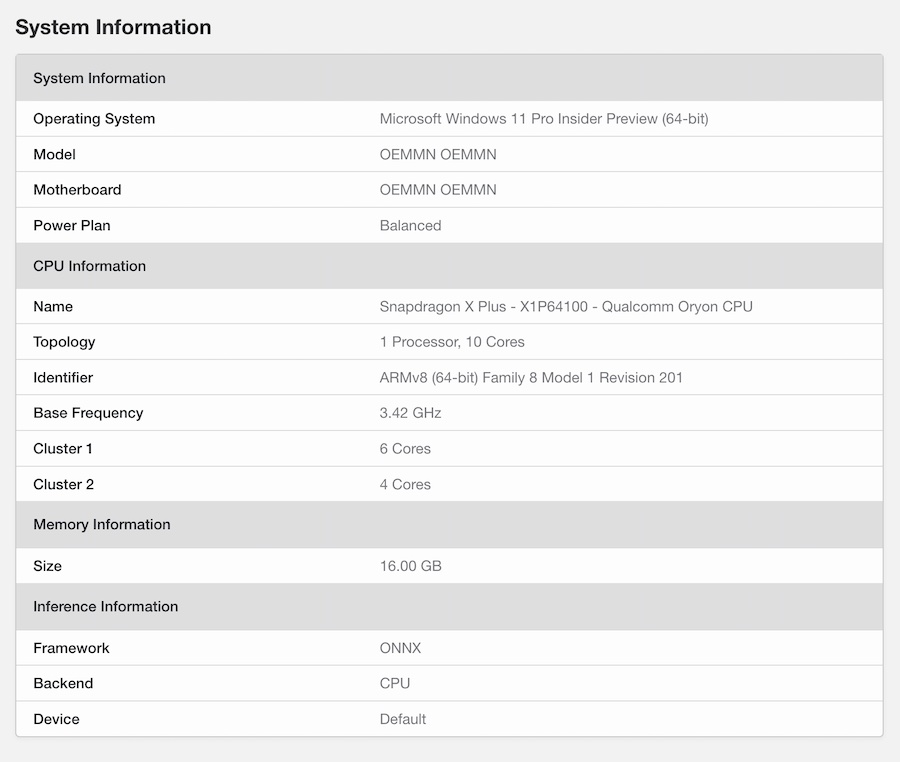This screenshot has width=900, height=762.
Task: Select the Snapdragon X Plus processor name
Action: coord(565,307)
